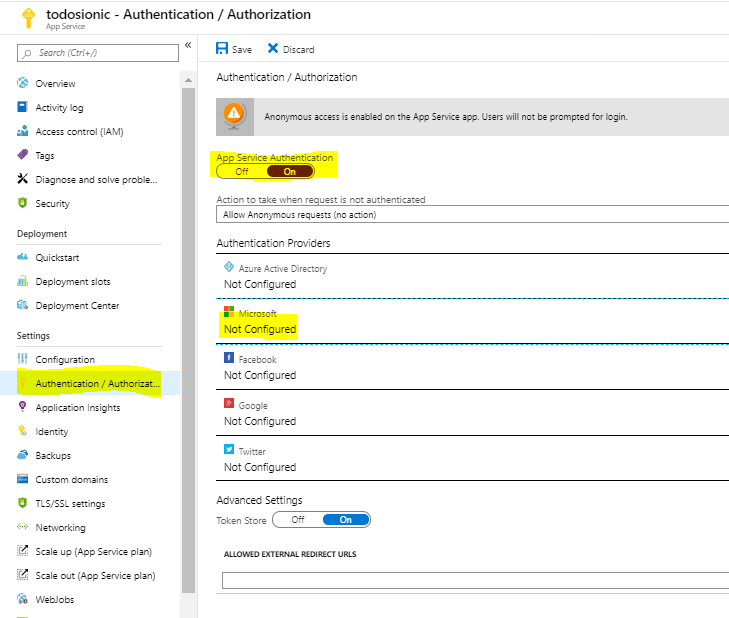Click the green Security shield icon
Image resolution: width=729 pixels, height=618 pixels.
pyautogui.click(x=22, y=203)
